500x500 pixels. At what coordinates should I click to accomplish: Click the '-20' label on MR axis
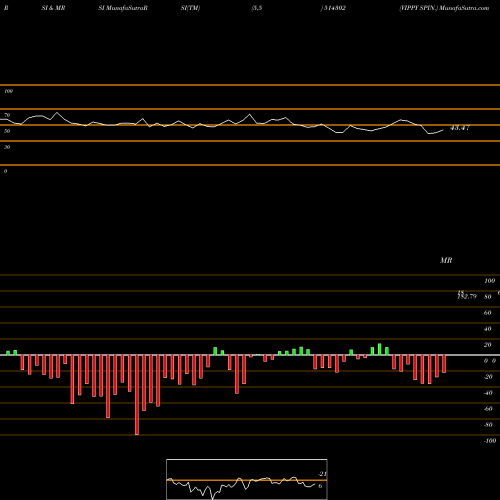(x=488, y=377)
